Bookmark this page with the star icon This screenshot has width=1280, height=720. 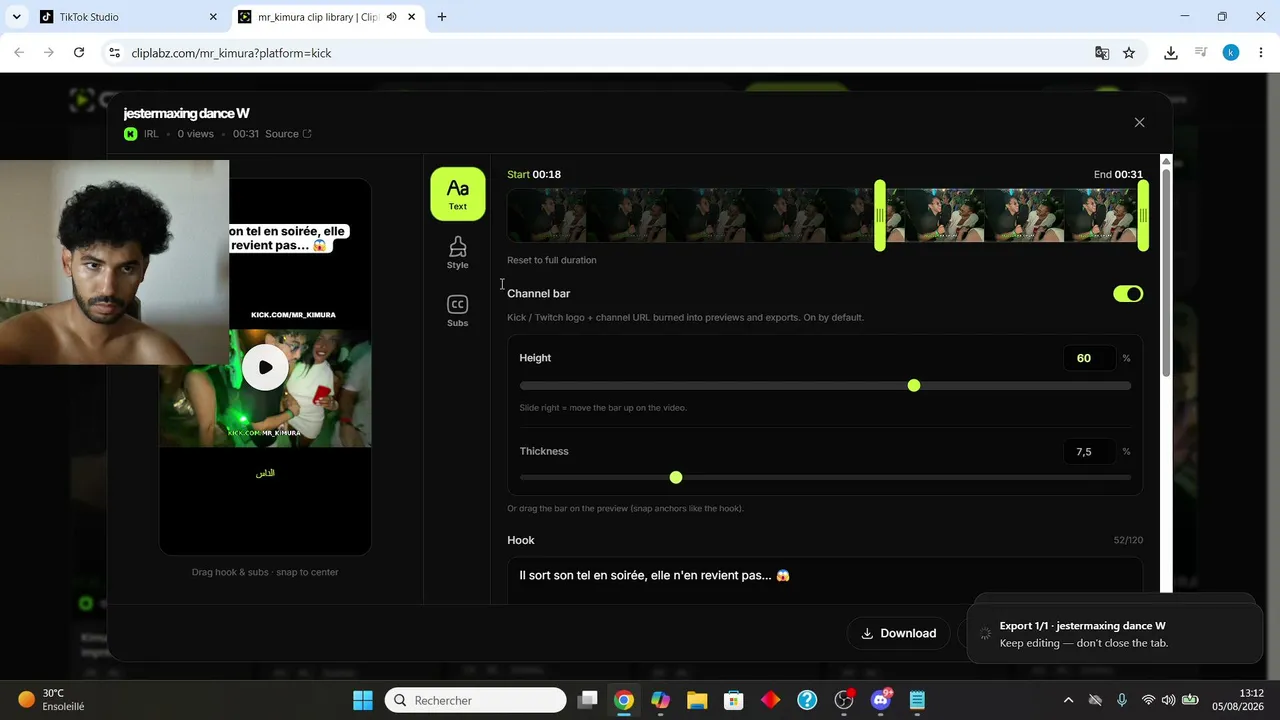pos(1129,53)
